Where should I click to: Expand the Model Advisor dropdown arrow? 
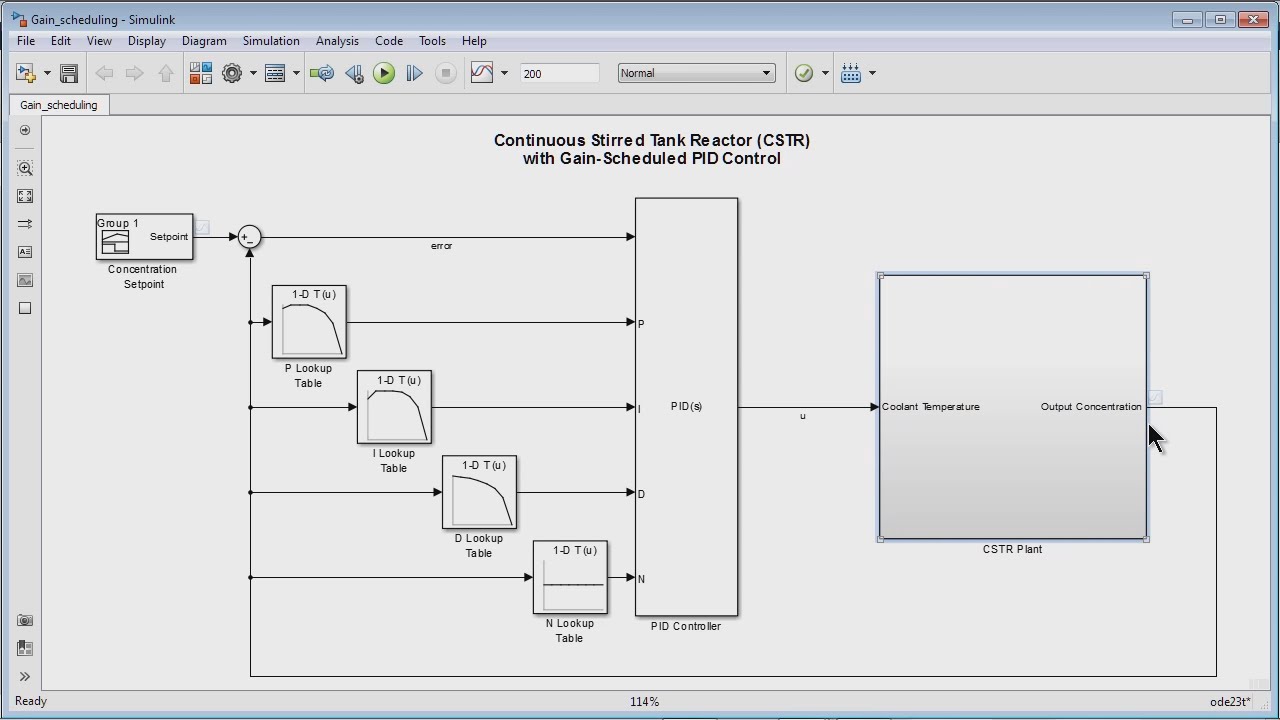click(825, 73)
